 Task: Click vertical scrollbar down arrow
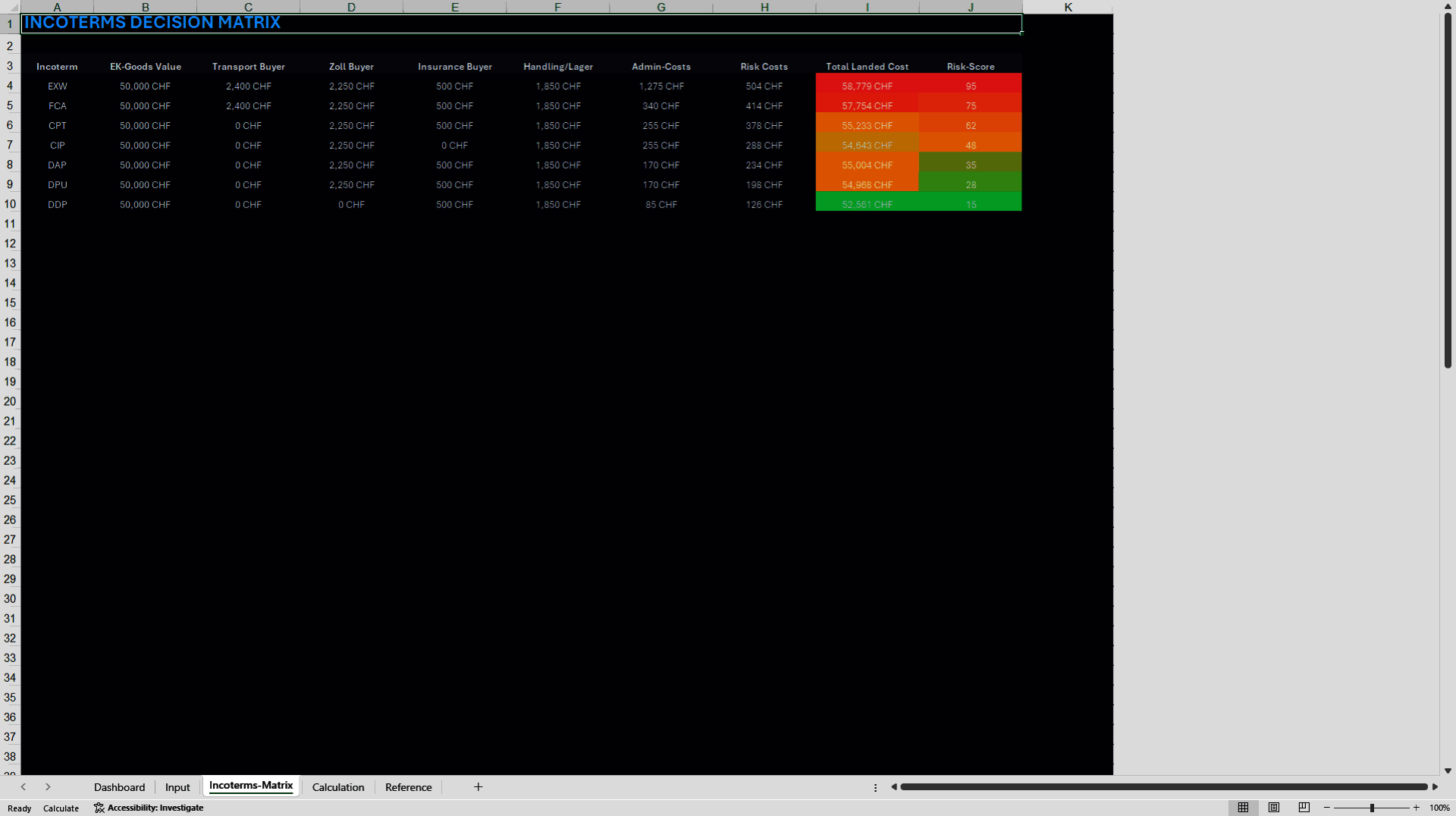[x=1448, y=770]
